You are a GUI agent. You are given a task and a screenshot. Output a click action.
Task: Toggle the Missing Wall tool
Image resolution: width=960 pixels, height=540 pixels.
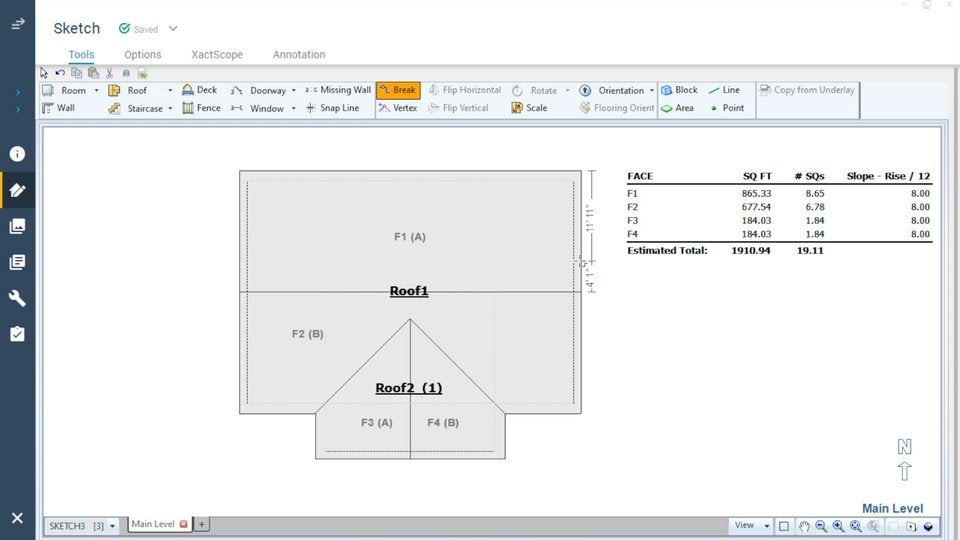coord(338,90)
